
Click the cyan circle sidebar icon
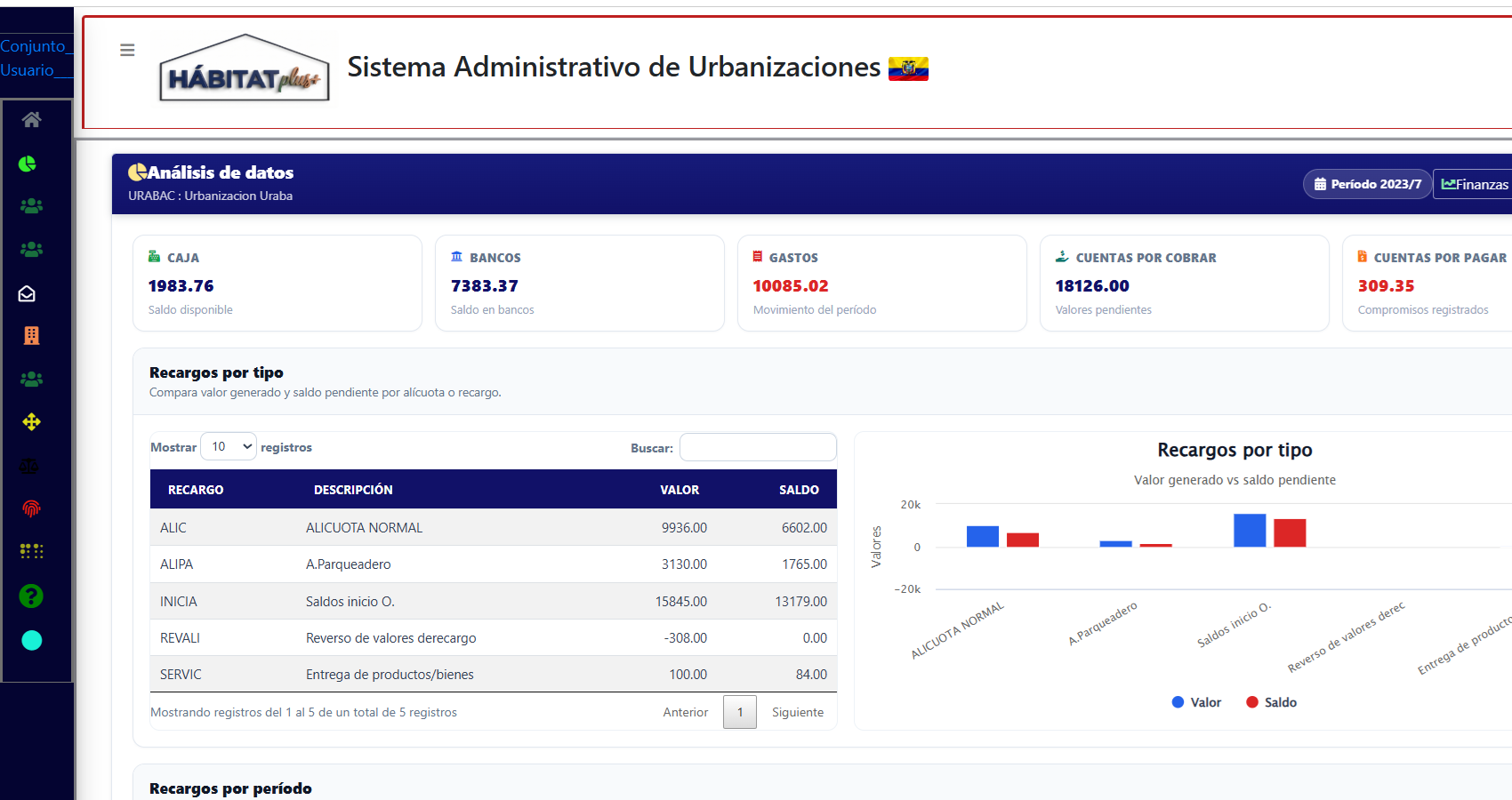32,640
